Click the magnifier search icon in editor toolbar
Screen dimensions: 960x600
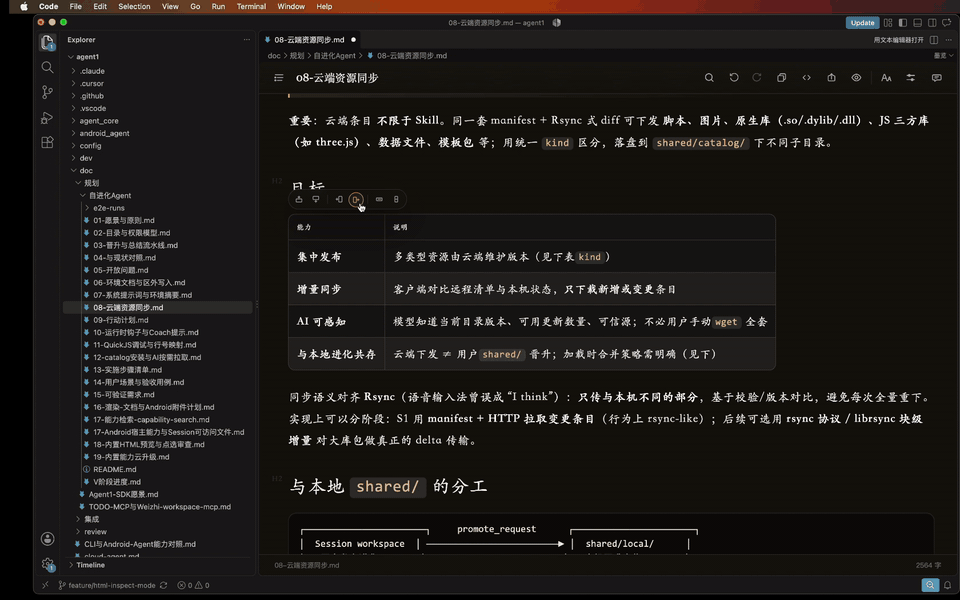(x=709, y=78)
